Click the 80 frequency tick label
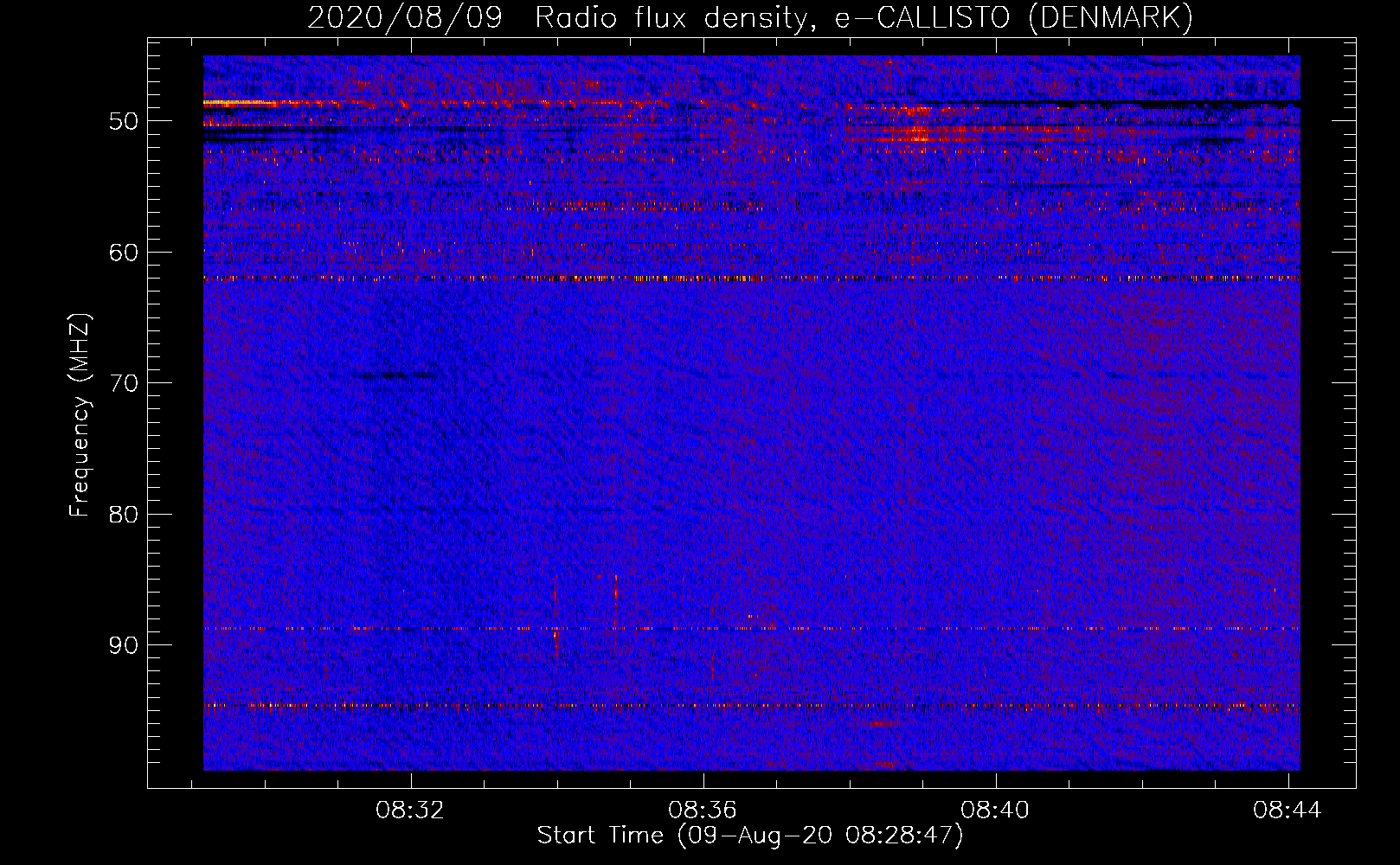This screenshot has width=1400, height=865. [x=123, y=514]
